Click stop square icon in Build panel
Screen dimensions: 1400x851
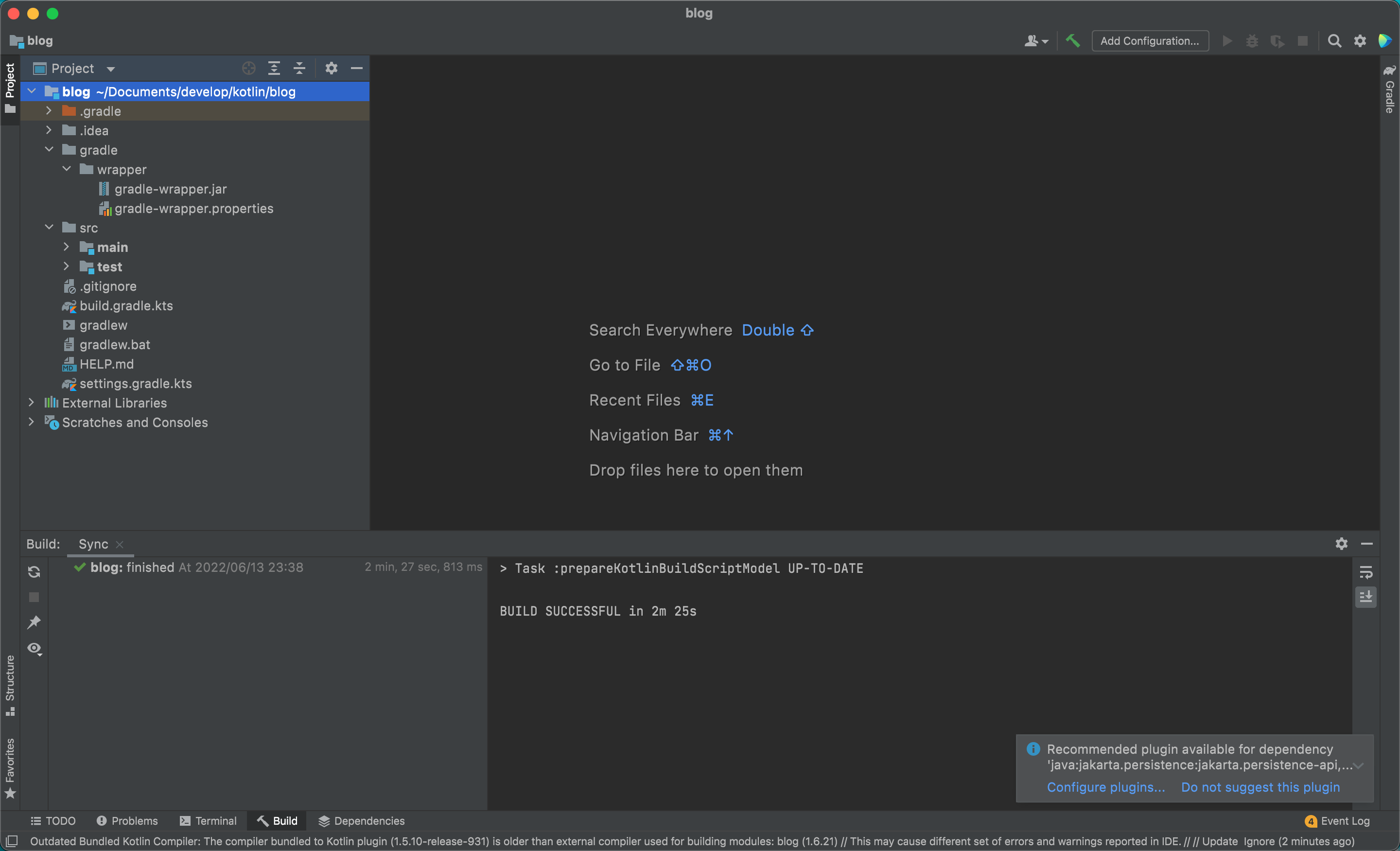tap(34, 597)
